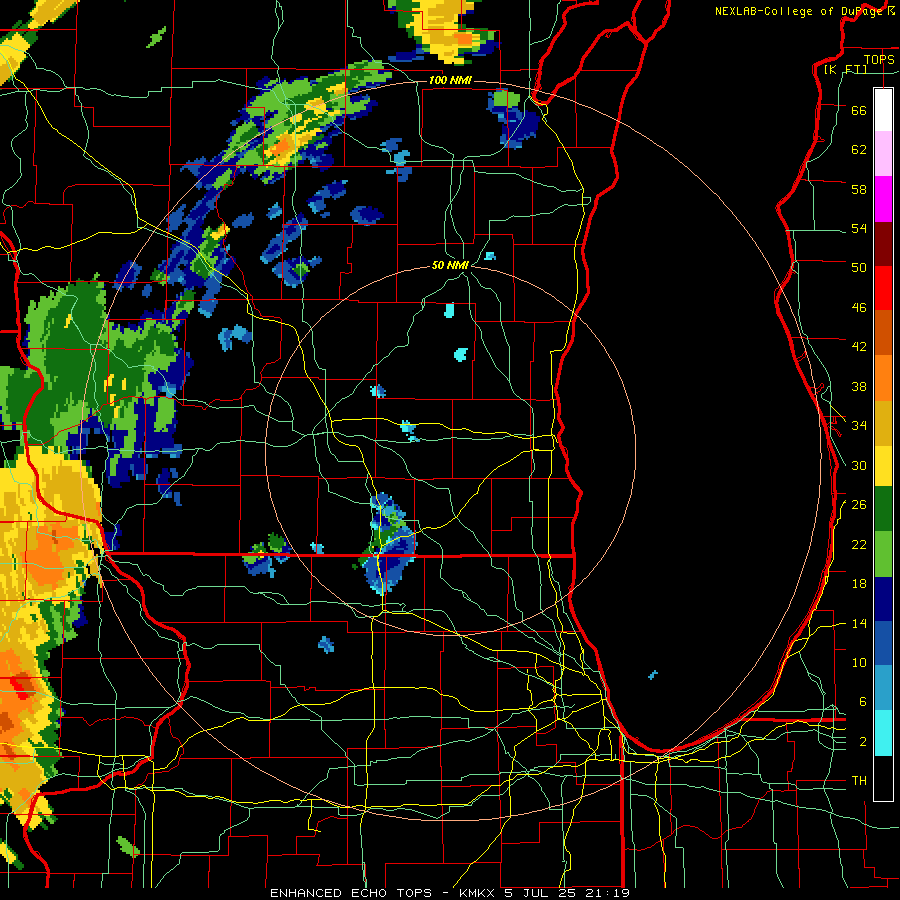900x900 pixels.
Task: Pick the dark orange legend band
Action: click(883, 332)
